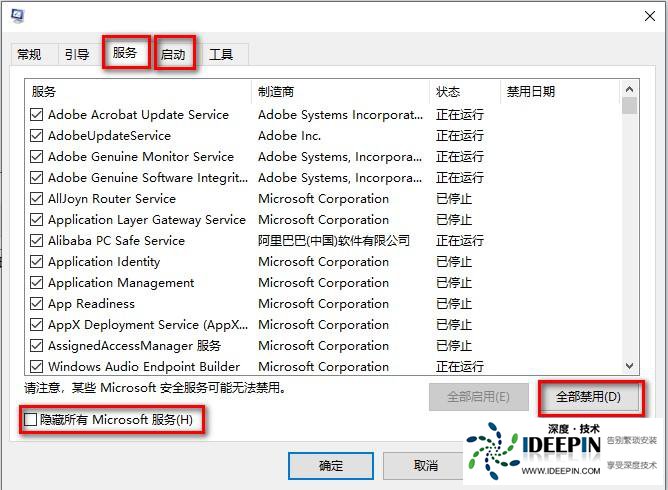
Task: Uncheck Application Layer Gateway Service
Action: [37, 219]
